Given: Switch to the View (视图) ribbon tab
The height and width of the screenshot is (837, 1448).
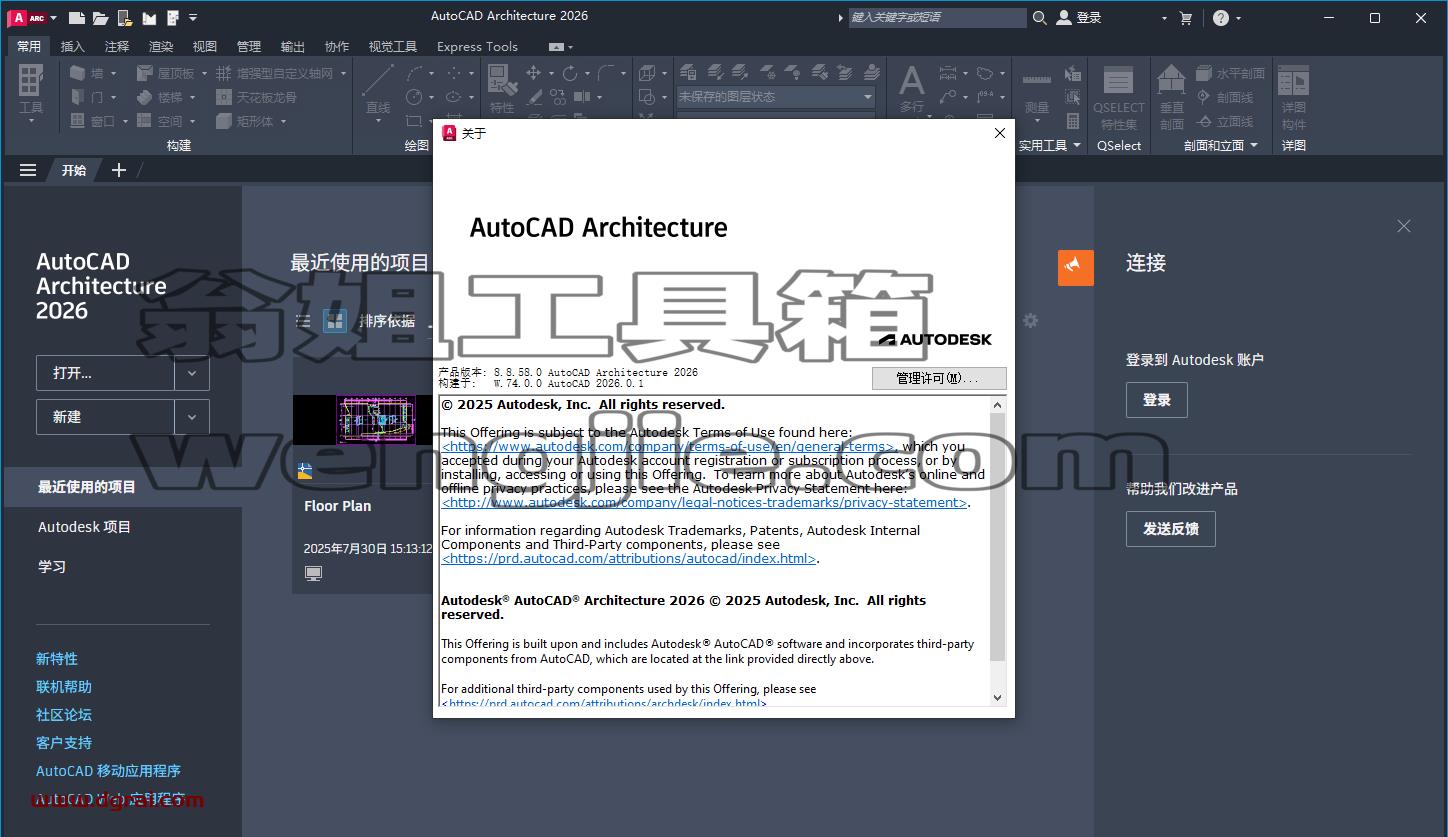Looking at the screenshot, I should (x=205, y=46).
